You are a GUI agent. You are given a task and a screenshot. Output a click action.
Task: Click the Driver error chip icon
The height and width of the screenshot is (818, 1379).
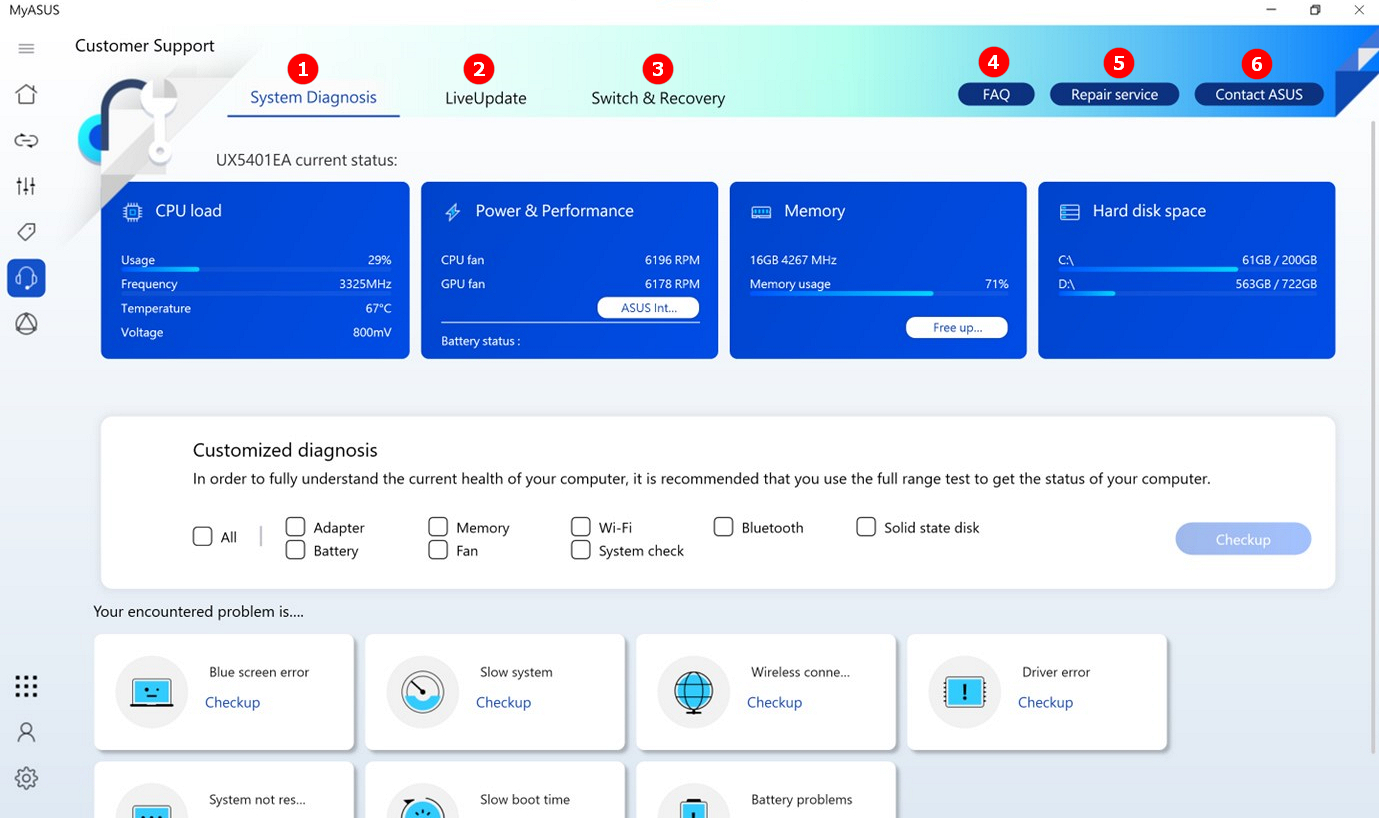965,692
